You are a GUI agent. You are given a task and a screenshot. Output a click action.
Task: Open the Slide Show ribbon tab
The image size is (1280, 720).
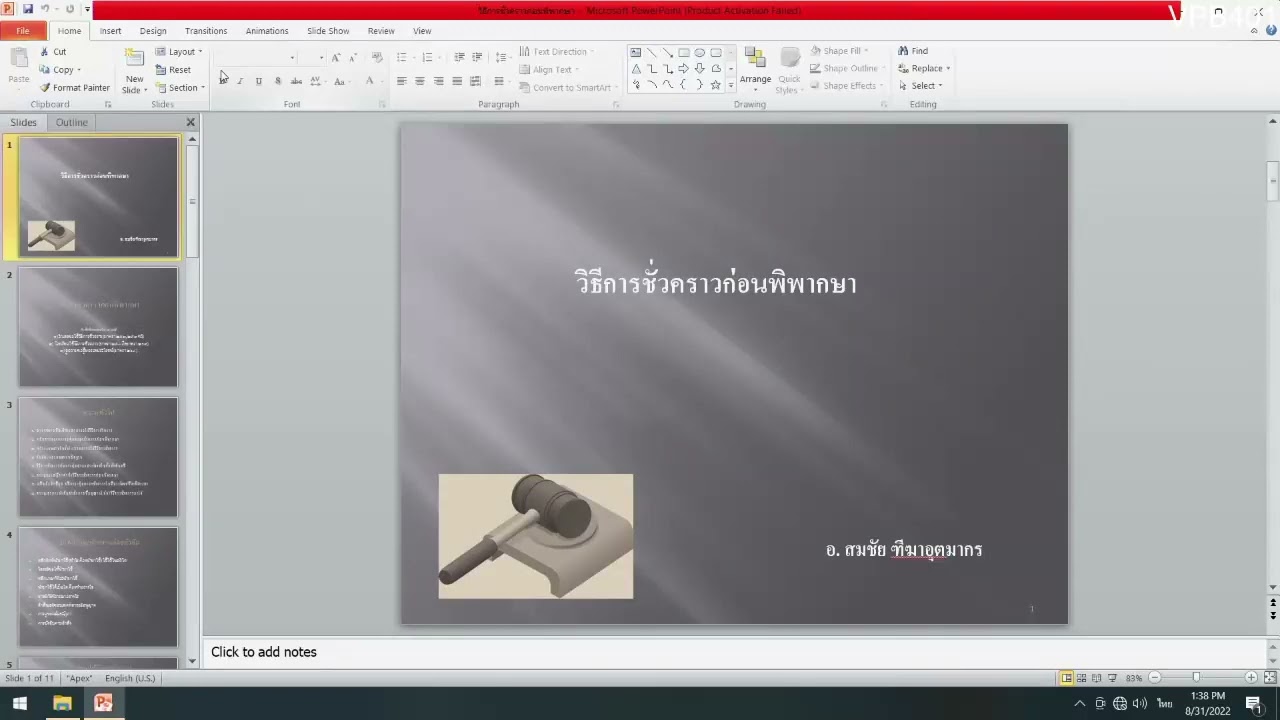pos(328,31)
